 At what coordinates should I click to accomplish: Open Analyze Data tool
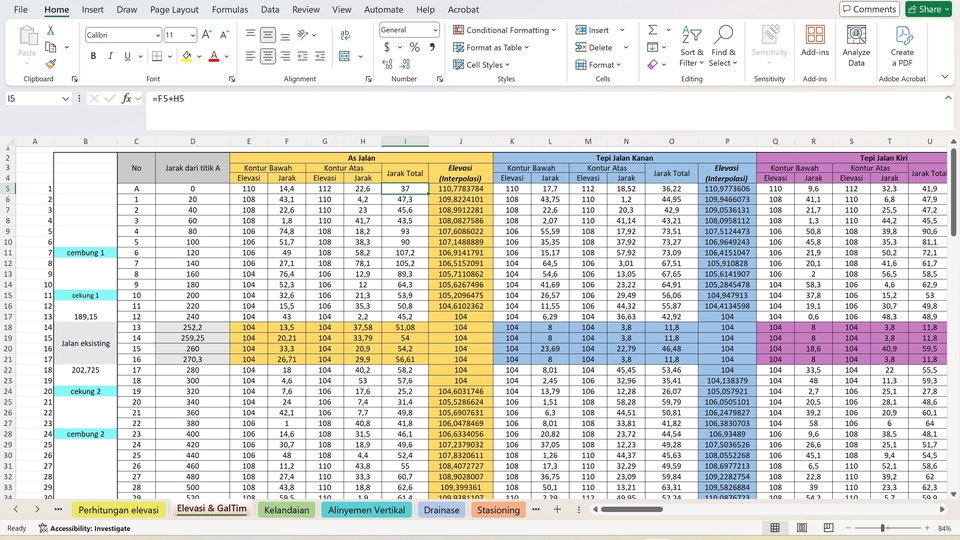856,45
